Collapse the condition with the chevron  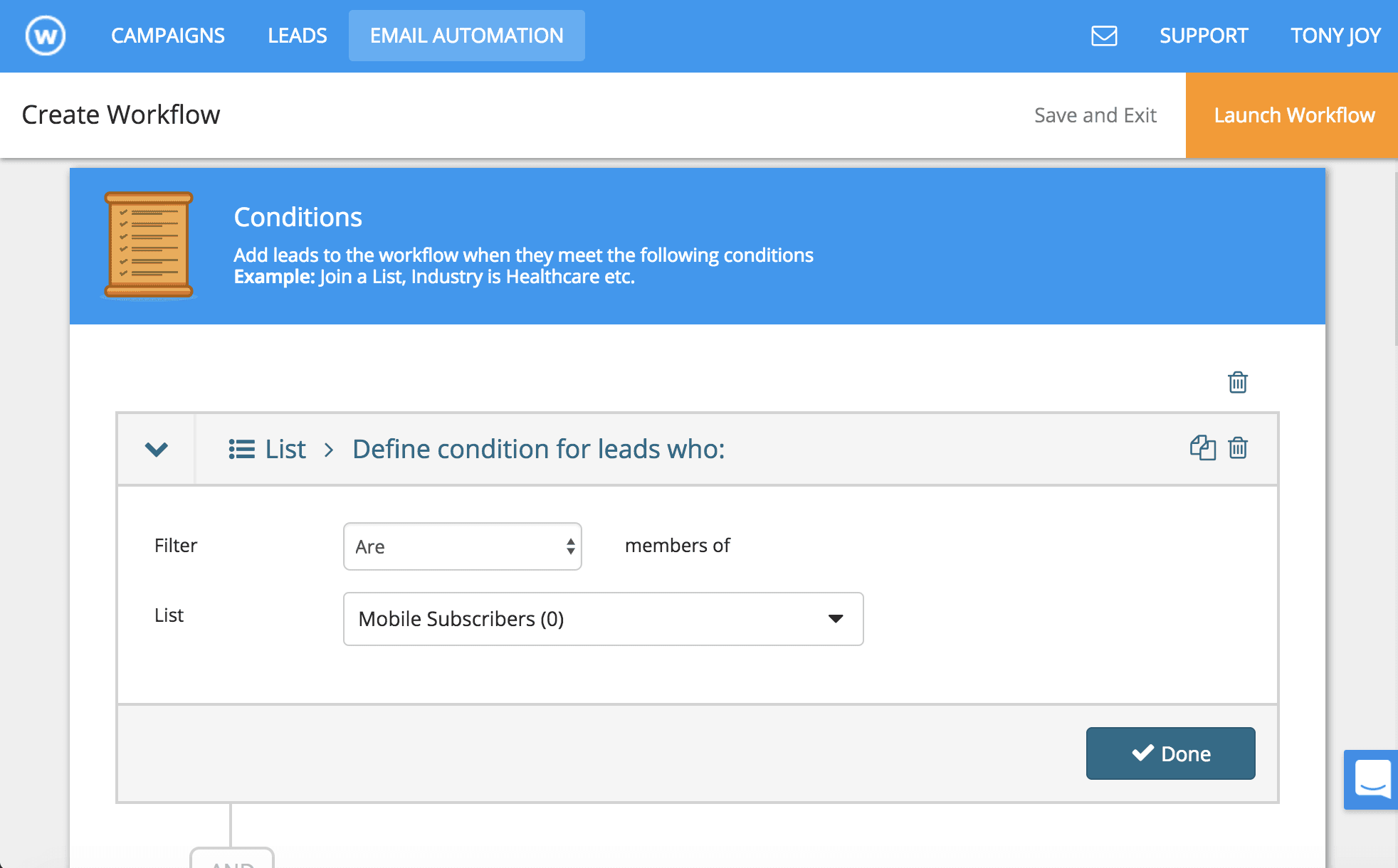pos(157,449)
